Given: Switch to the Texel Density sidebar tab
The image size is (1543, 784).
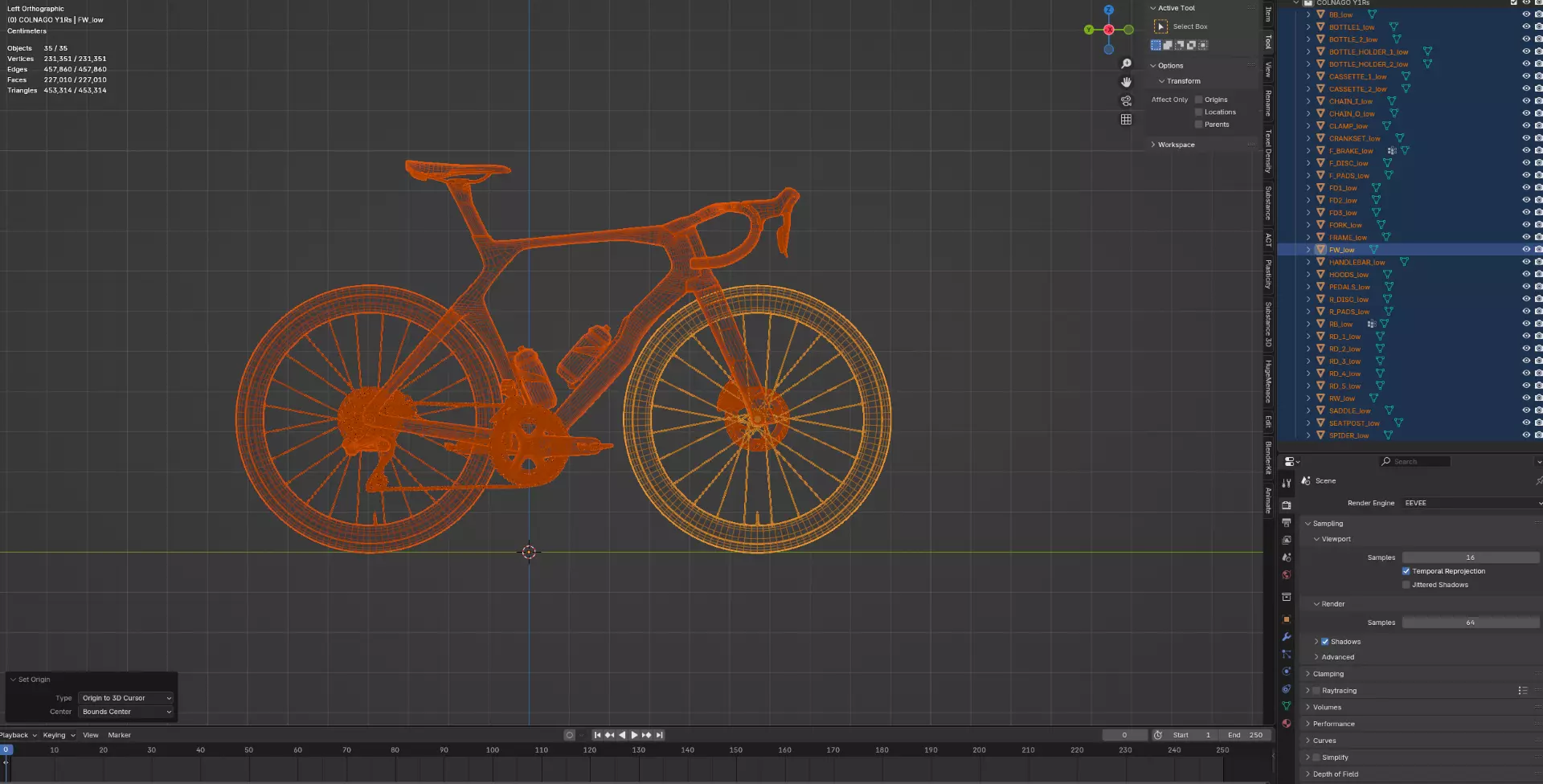Looking at the screenshot, I should tap(1269, 151).
